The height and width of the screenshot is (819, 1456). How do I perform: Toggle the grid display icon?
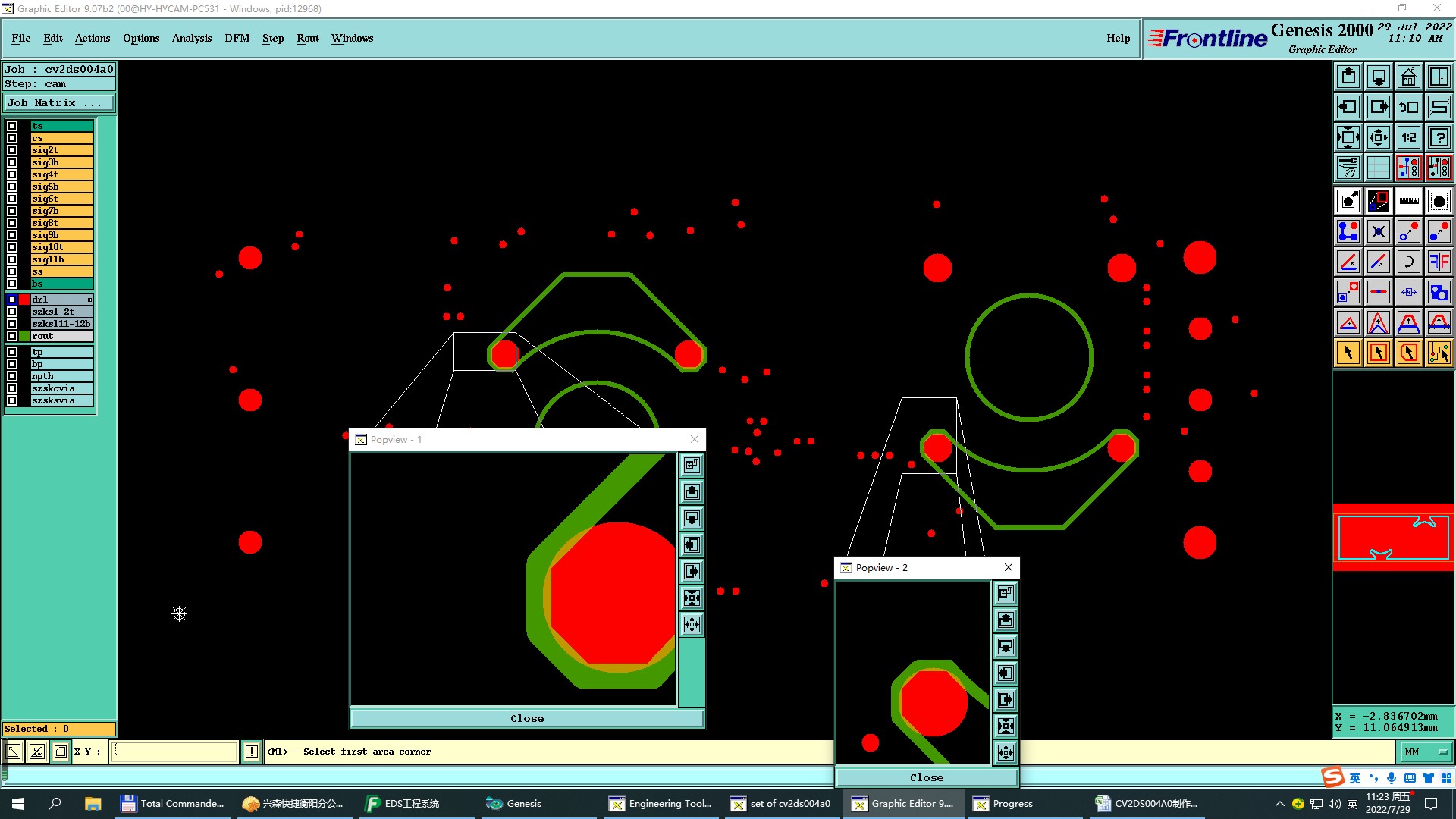(x=1378, y=168)
